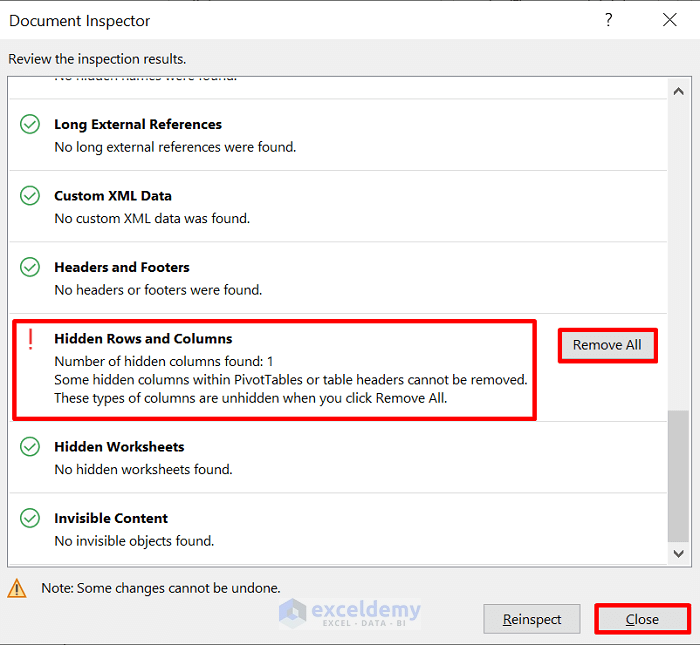Click the Custom XML Data heading
Screen dimensions: 700x645
(113, 196)
